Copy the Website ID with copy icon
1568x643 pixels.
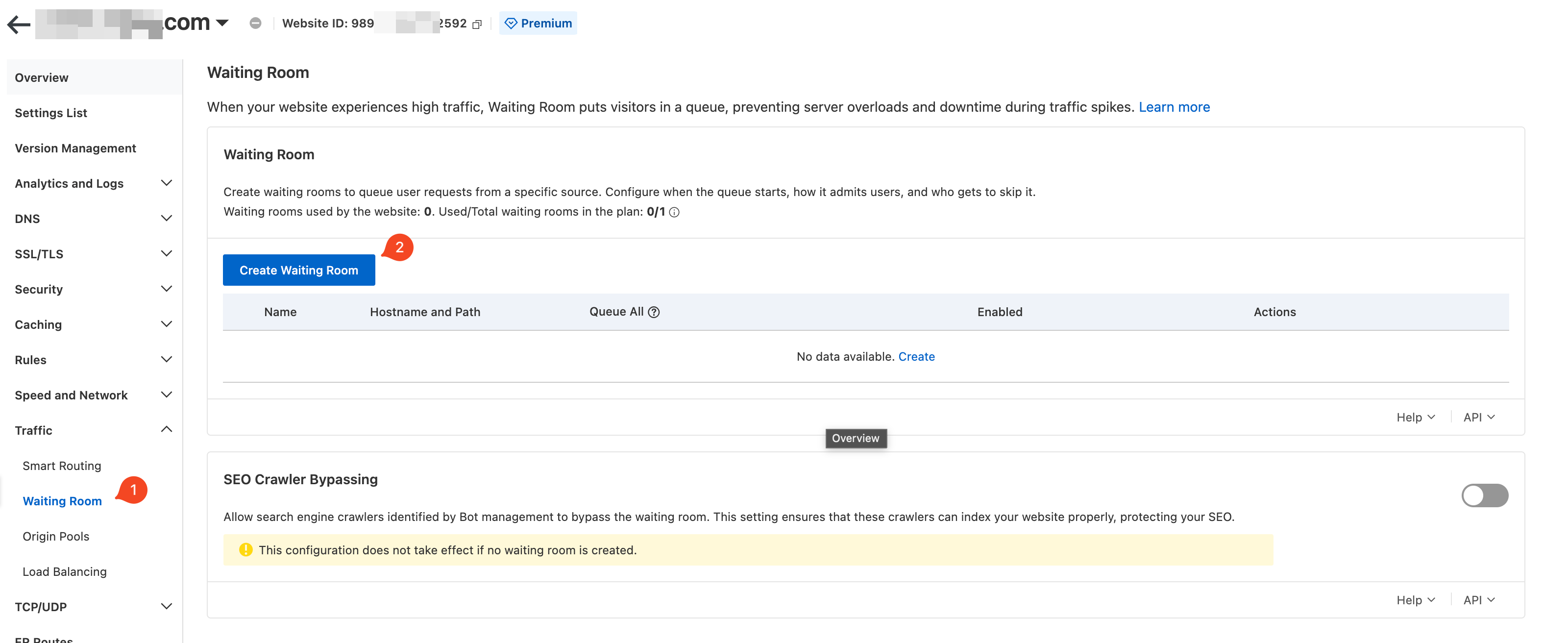tap(477, 25)
